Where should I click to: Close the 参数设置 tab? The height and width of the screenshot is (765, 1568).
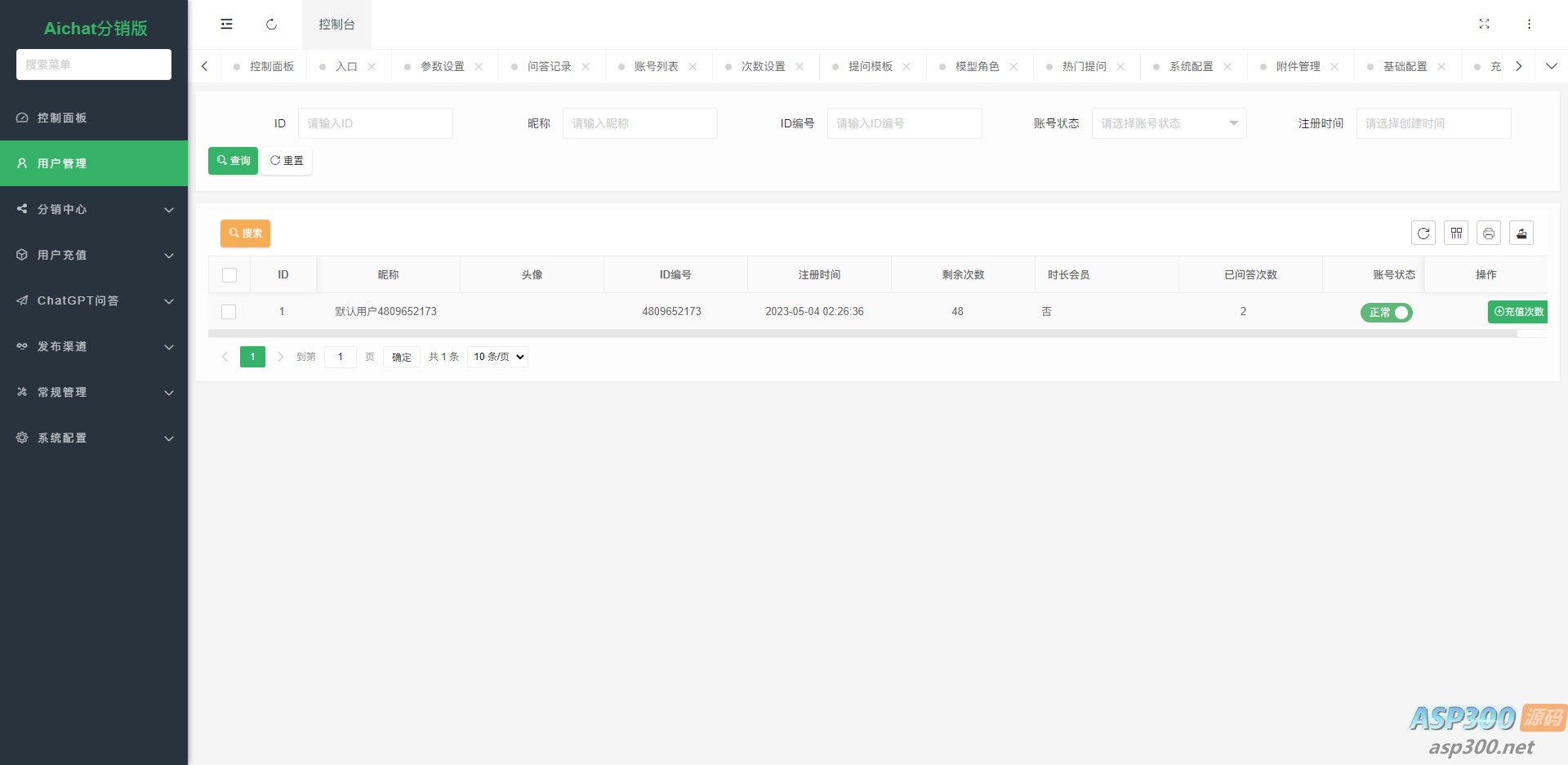coord(479,67)
